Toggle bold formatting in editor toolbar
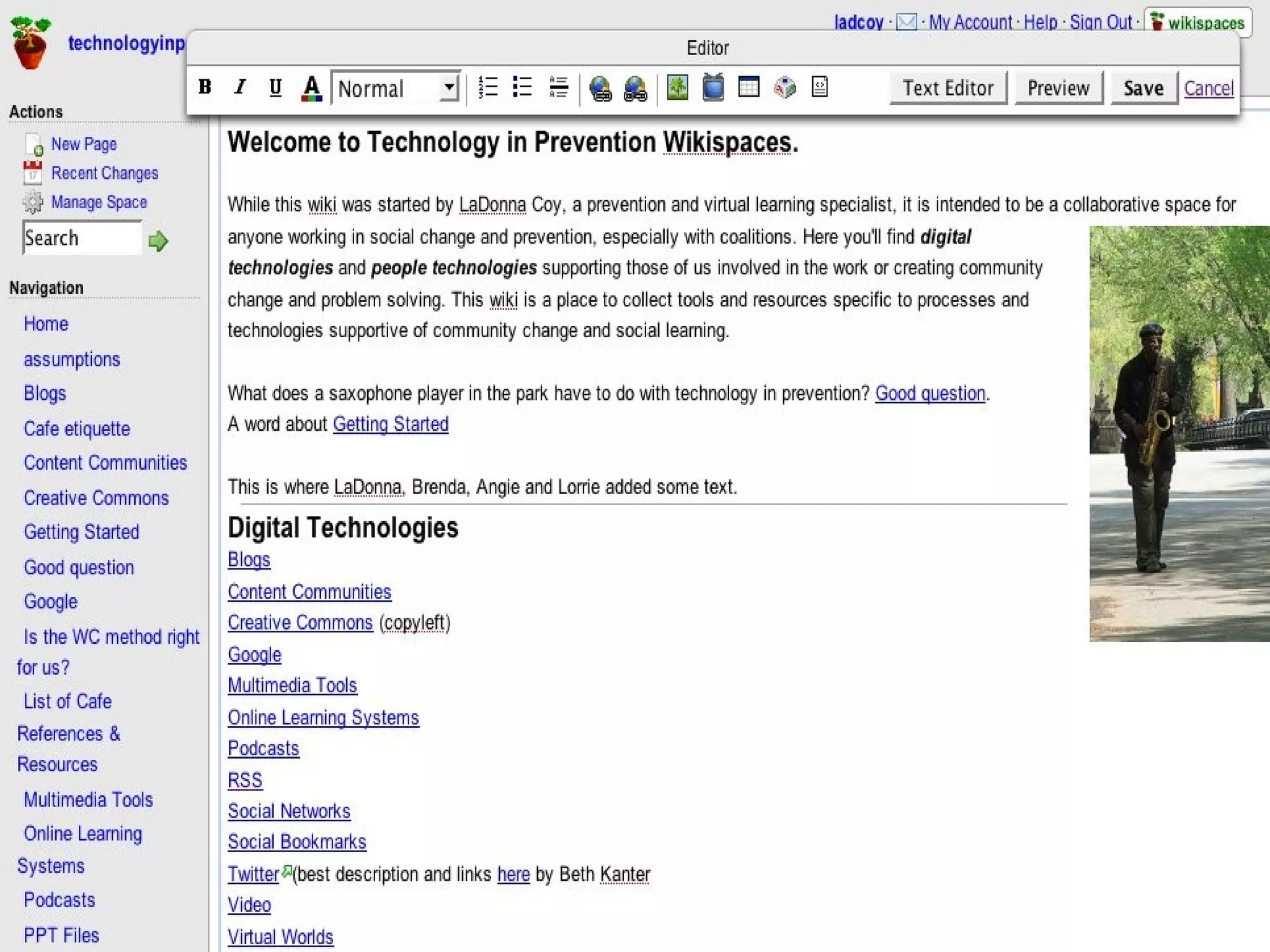The image size is (1270, 952). 205,87
